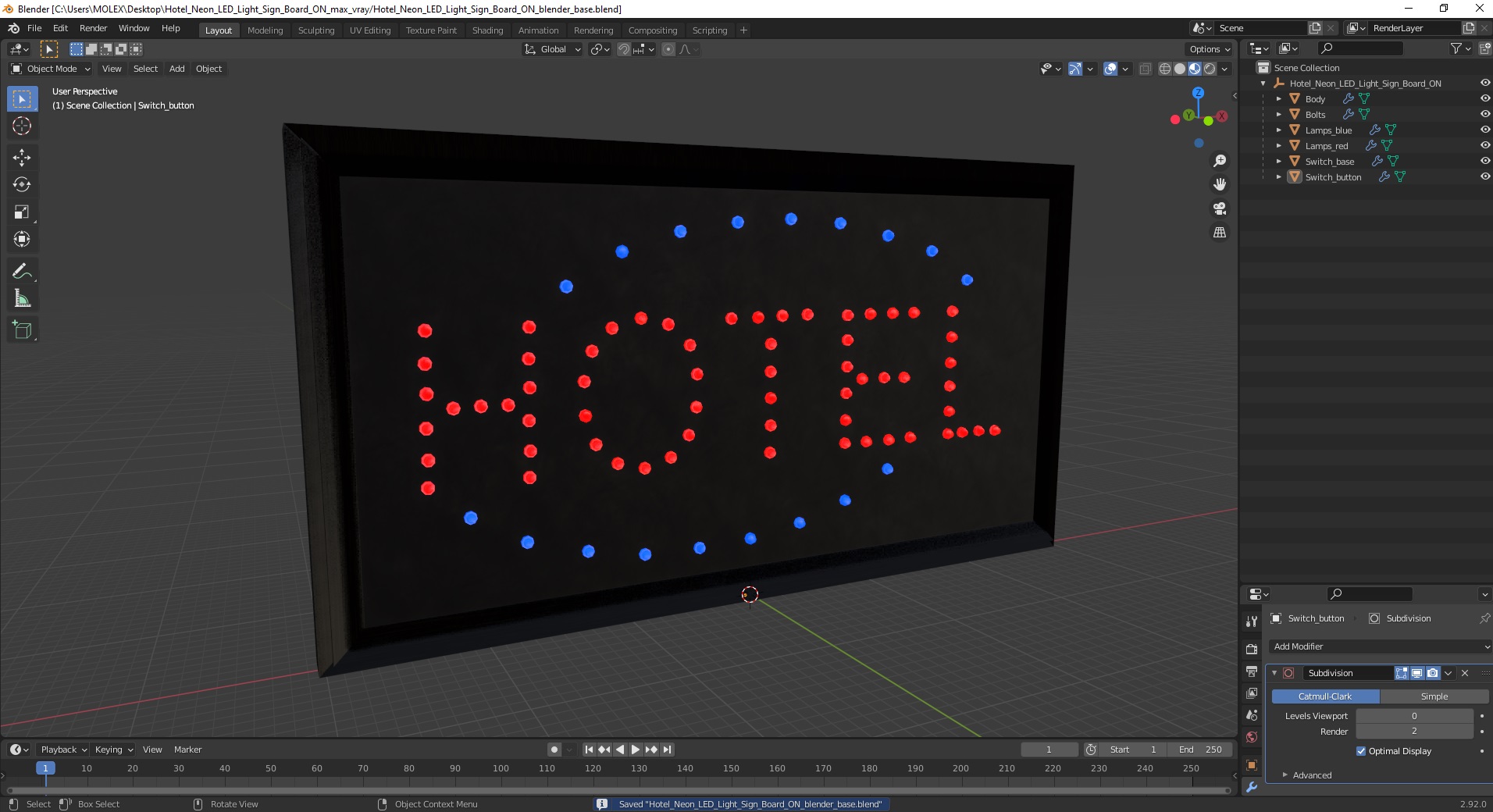This screenshot has height=812, width=1493.
Task: Open the Keying dropdown in timeline
Action: tap(114, 750)
